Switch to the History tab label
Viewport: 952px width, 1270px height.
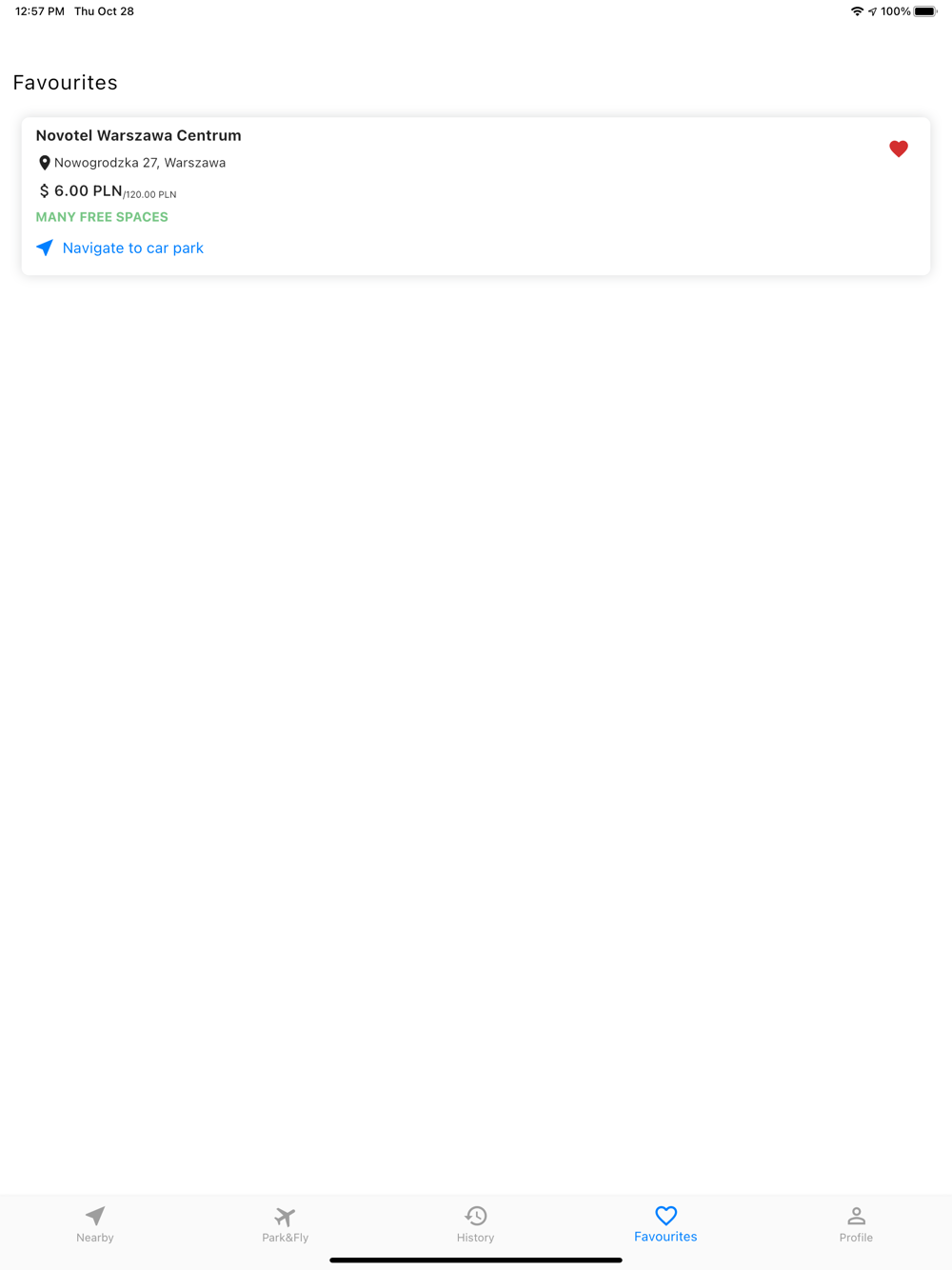click(476, 1238)
